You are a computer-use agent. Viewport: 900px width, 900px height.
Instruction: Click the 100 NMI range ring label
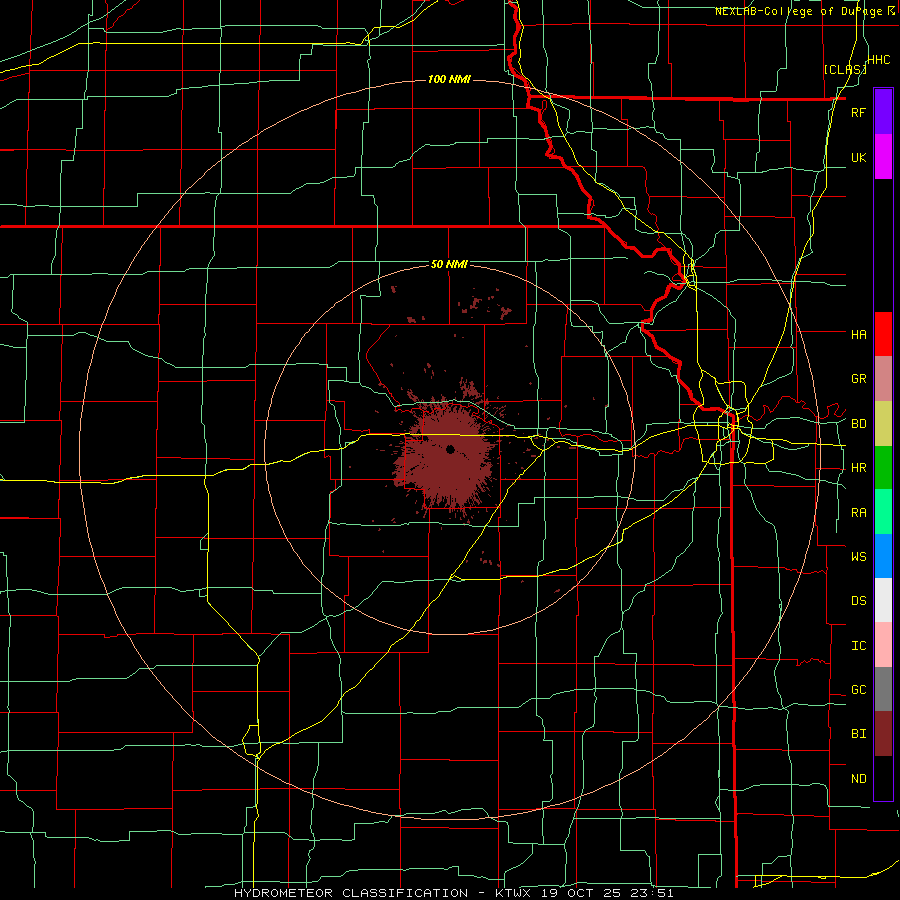pyautogui.click(x=449, y=79)
